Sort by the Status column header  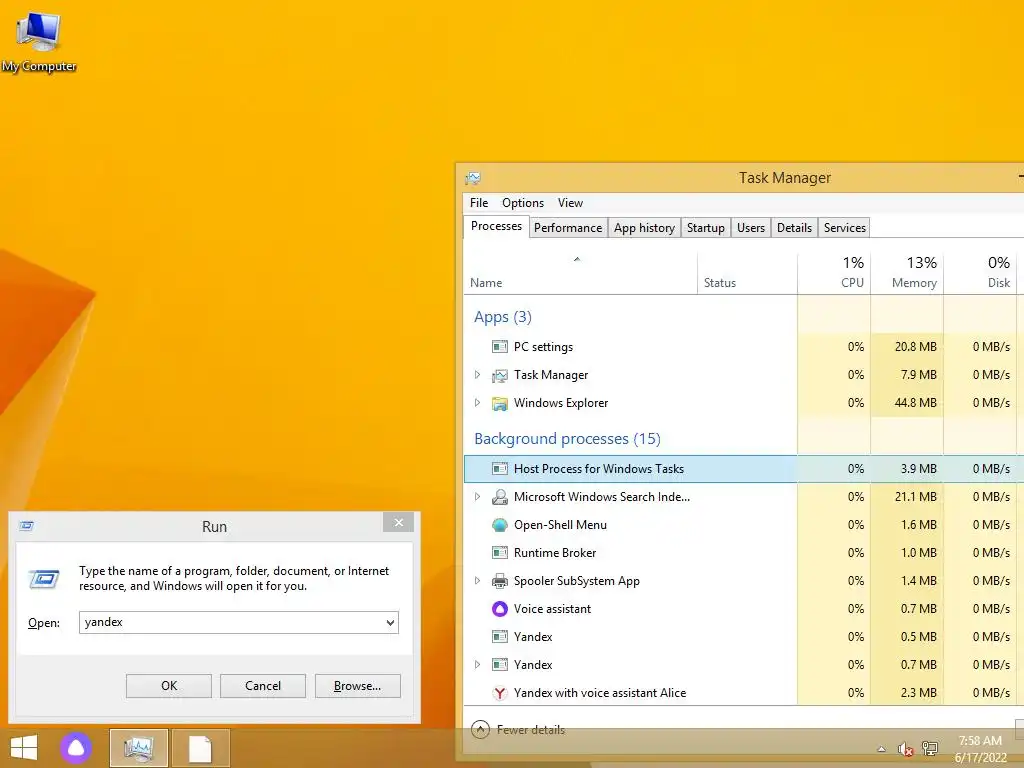pyautogui.click(x=747, y=274)
